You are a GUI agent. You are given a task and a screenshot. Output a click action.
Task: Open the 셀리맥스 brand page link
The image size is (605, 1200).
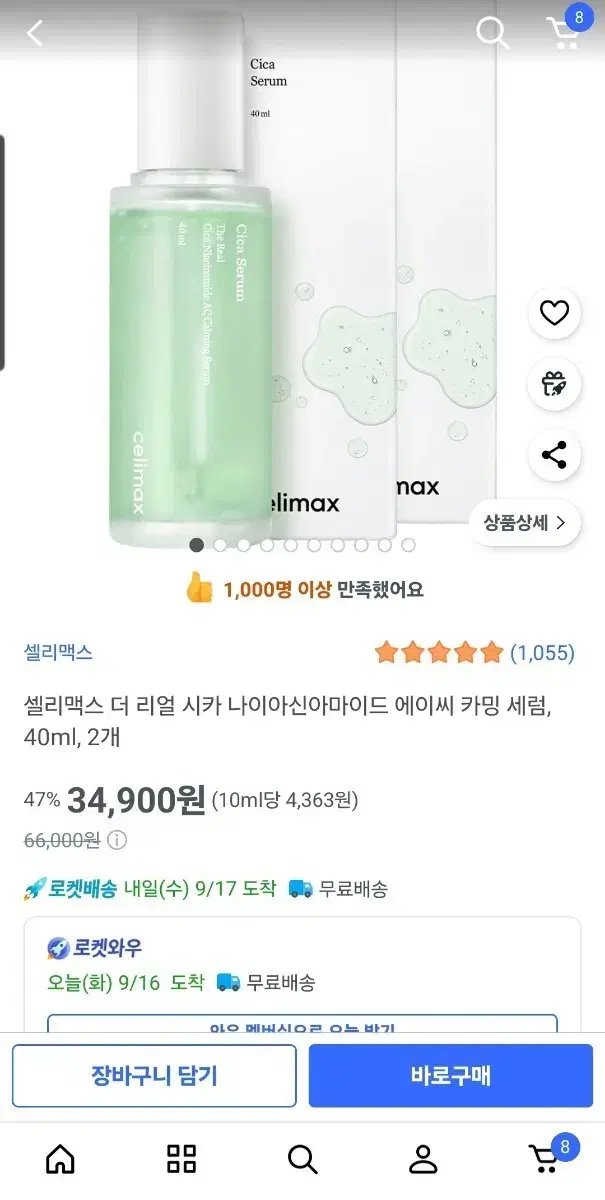tap(55, 651)
